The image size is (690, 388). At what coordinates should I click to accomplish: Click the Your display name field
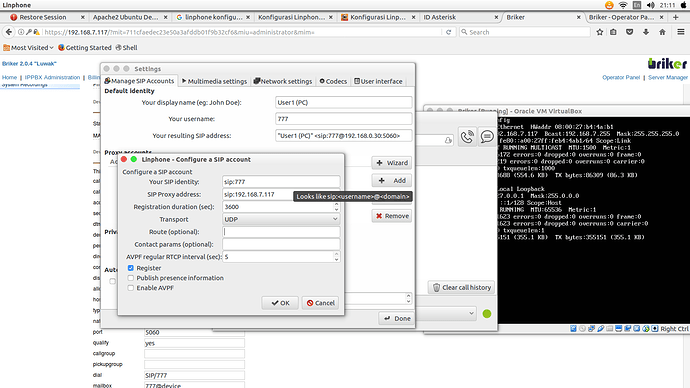(x=344, y=102)
